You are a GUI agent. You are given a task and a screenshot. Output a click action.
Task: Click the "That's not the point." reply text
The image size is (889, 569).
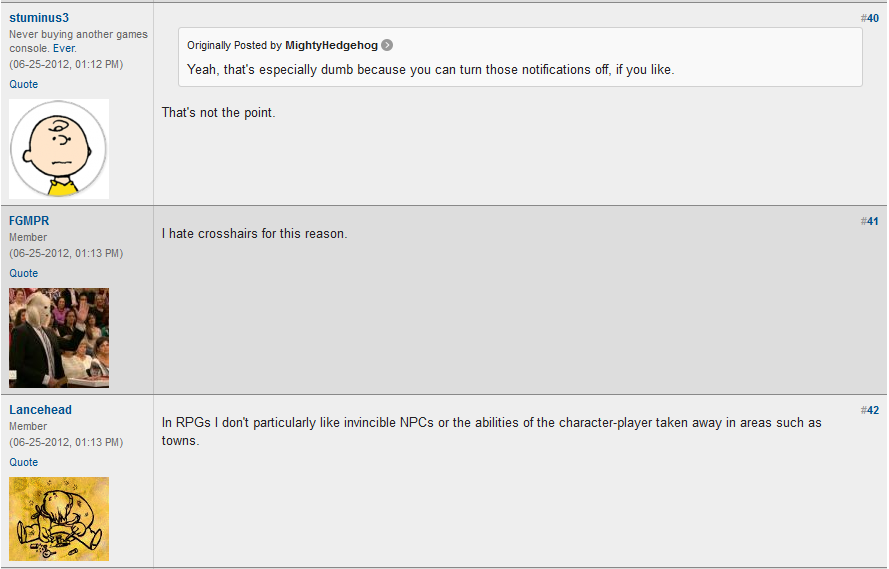pyautogui.click(x=218, y=112)
